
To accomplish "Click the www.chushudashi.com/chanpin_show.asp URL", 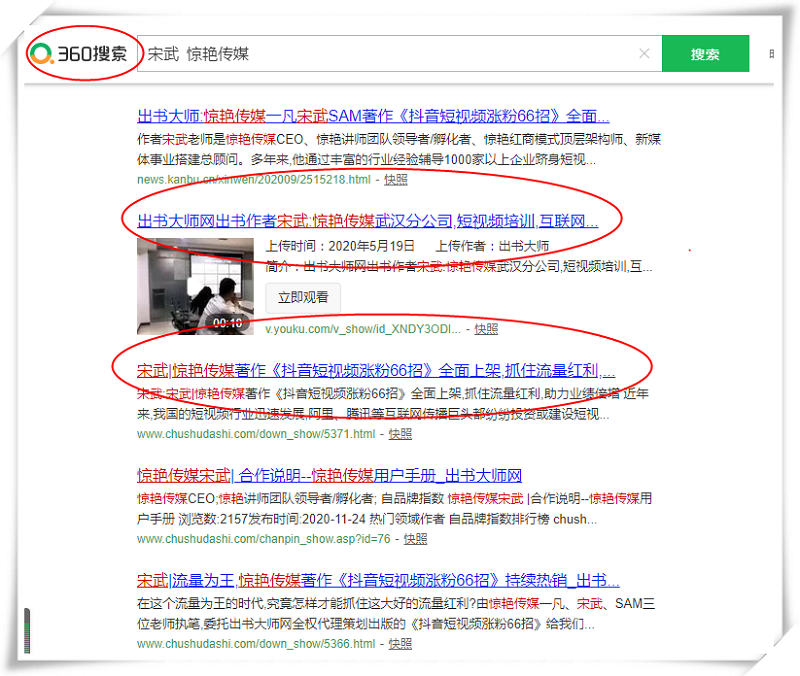I will point(264,539).
